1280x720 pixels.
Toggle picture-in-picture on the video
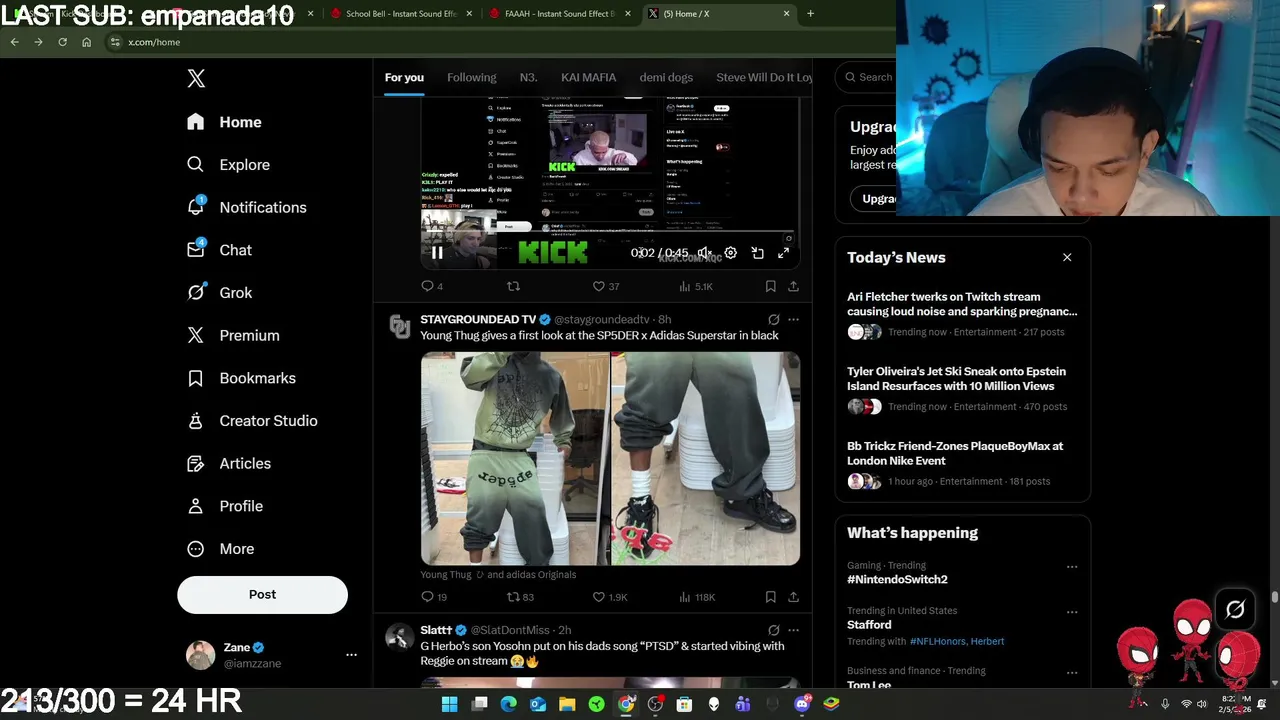point(757,253)
